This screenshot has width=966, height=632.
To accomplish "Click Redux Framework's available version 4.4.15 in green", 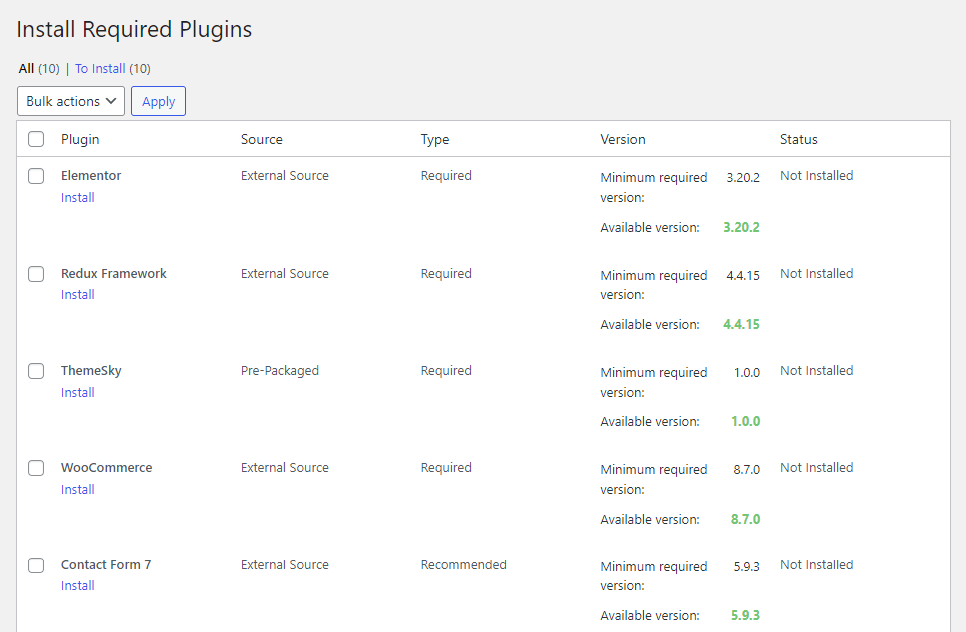I will (741, 324).
